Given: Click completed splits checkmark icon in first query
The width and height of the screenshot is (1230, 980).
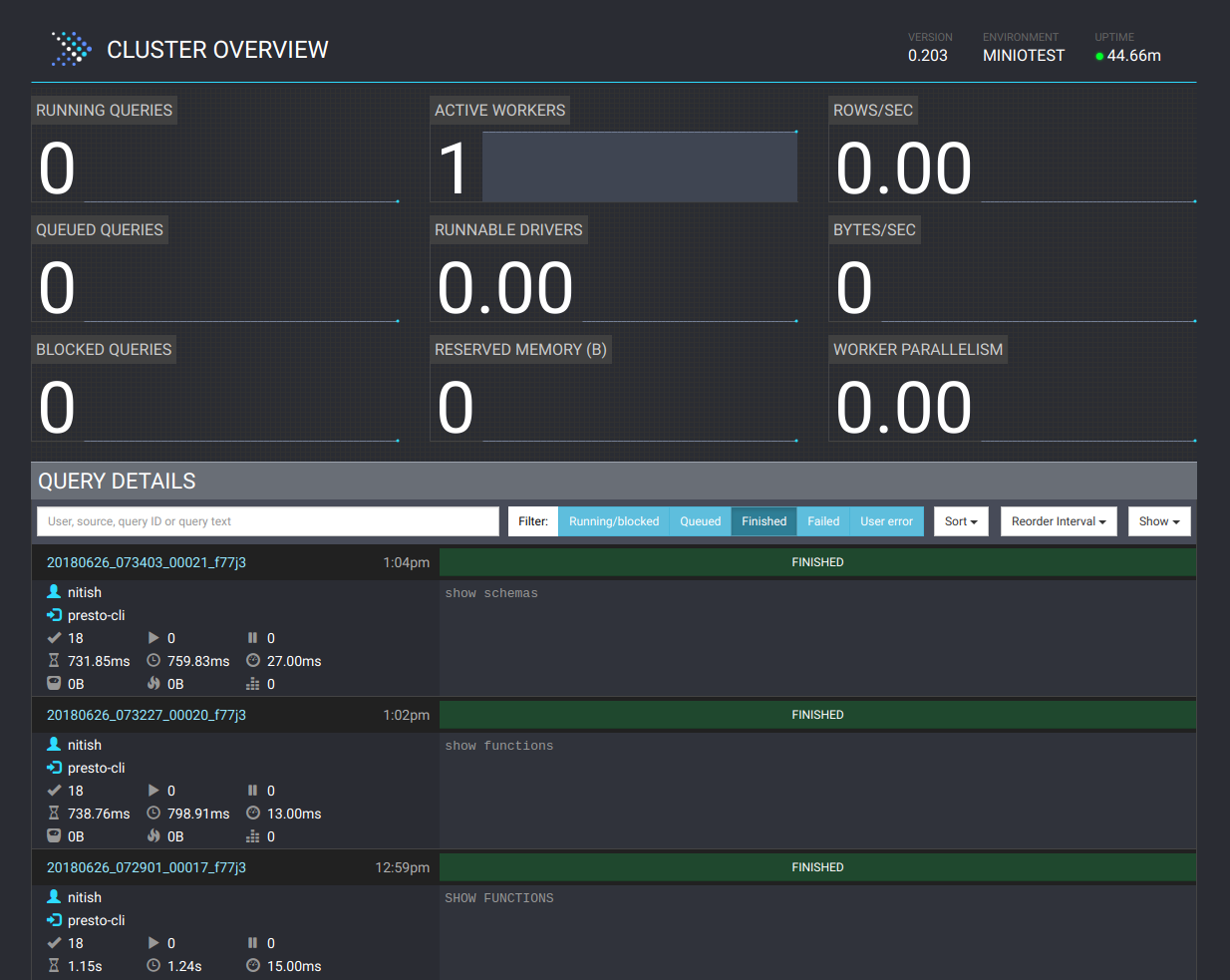Looking at the screenshot, I should (54, 638).
